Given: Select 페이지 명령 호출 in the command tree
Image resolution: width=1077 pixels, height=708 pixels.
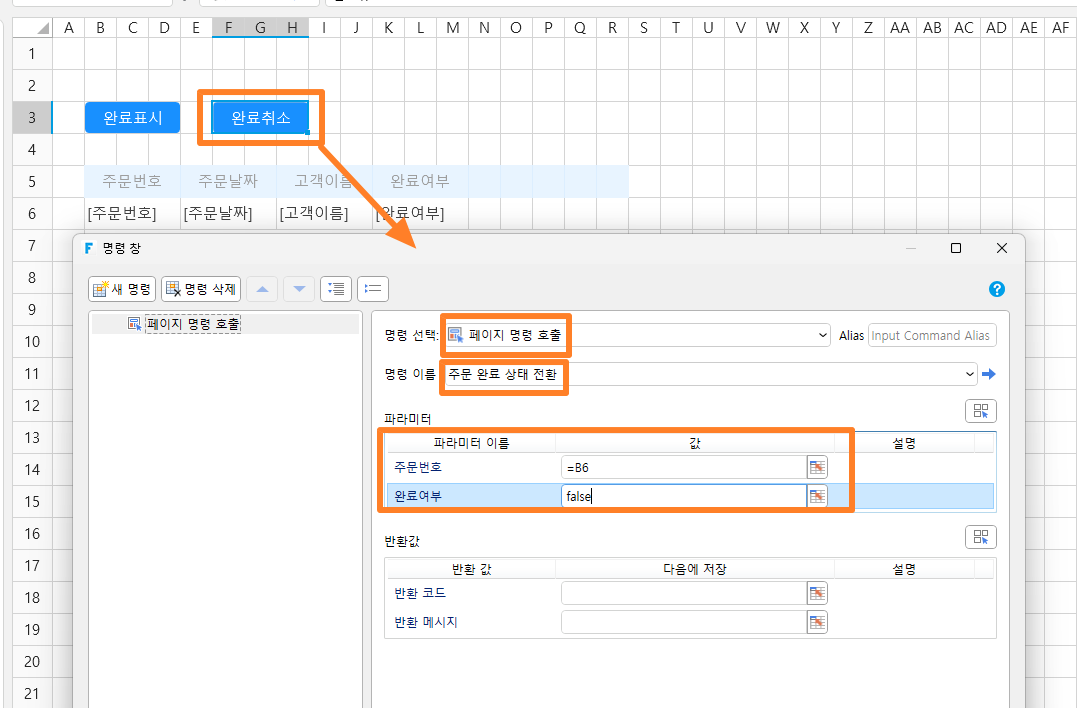Looking at the screenshot, I should [x=192, y=324].
